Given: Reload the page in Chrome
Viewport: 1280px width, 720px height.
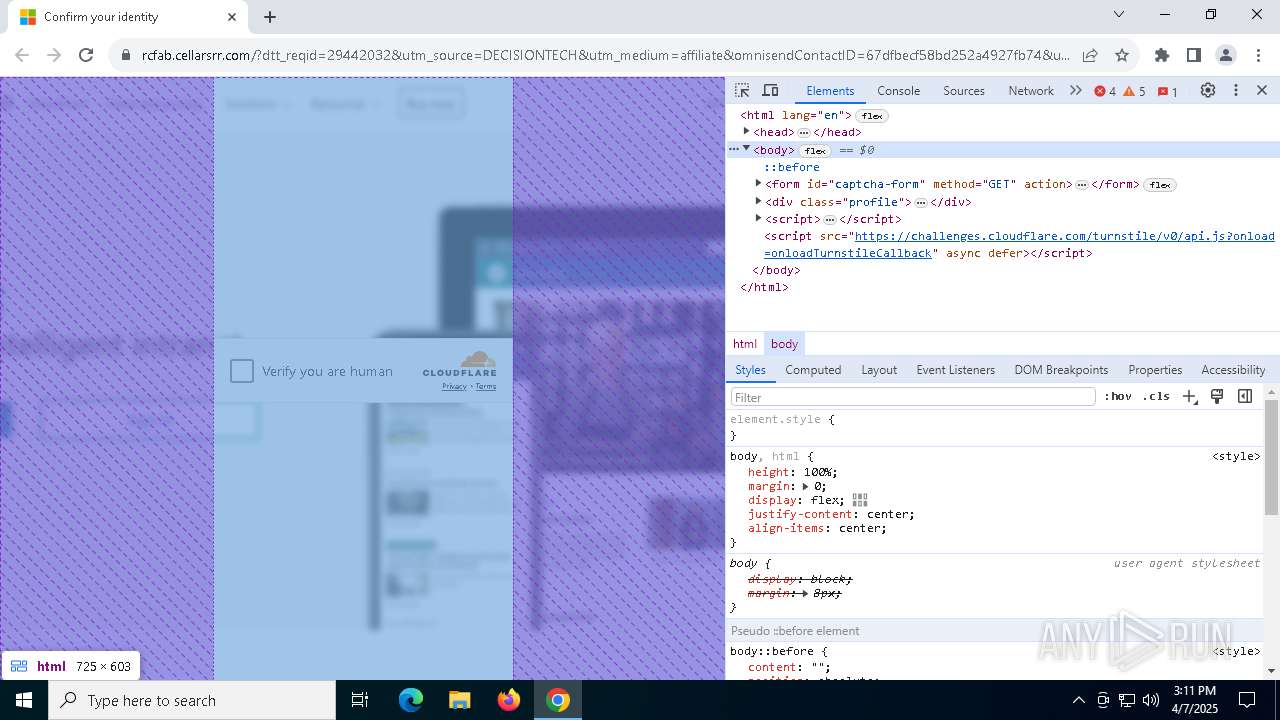Looking at the screenshot, I should [86, 55].
